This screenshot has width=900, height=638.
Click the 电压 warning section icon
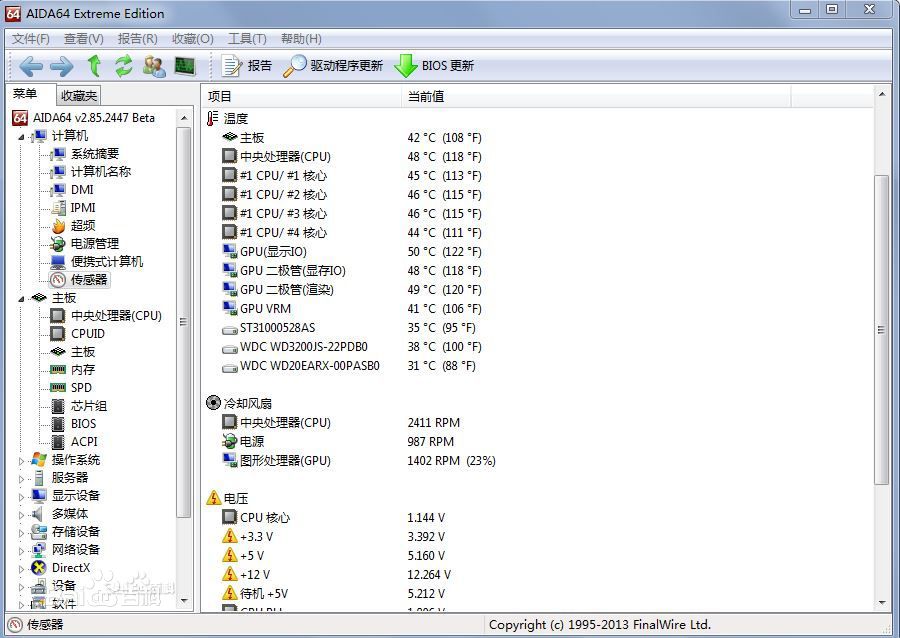click(214, 497)
